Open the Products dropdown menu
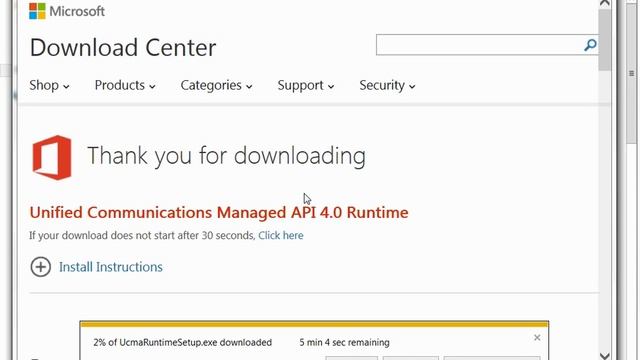This screenshot has height=360, width=640. pyautogui.click(x=125, y=85)
